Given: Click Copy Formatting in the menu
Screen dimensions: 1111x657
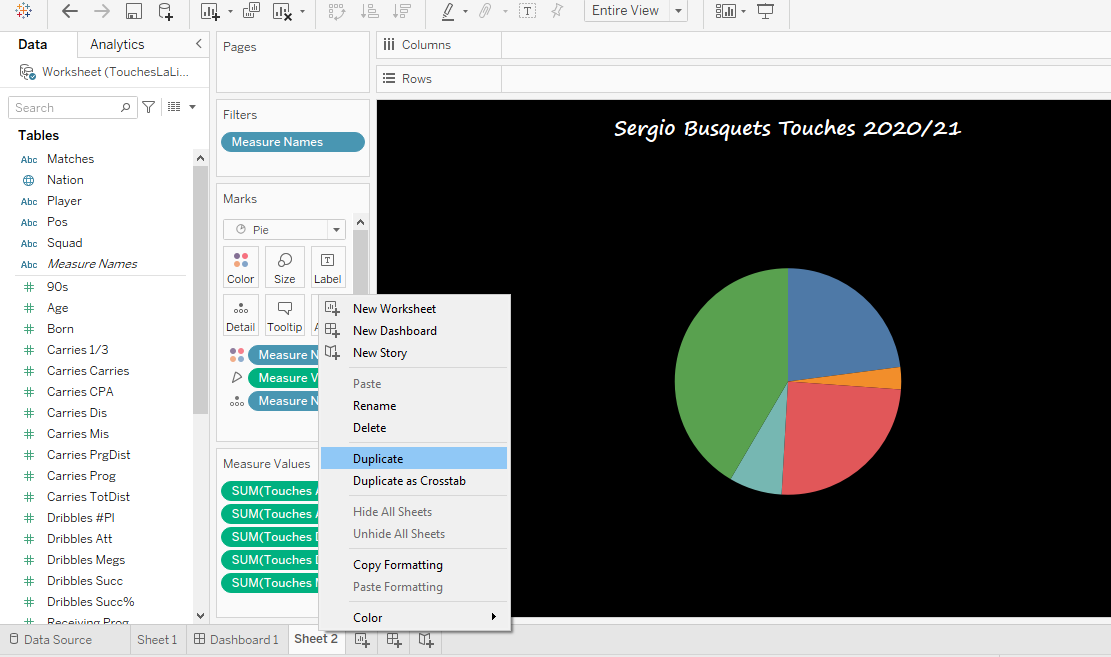Looking at the screenshot, I should pyautogui.click(x=397, y=564).
